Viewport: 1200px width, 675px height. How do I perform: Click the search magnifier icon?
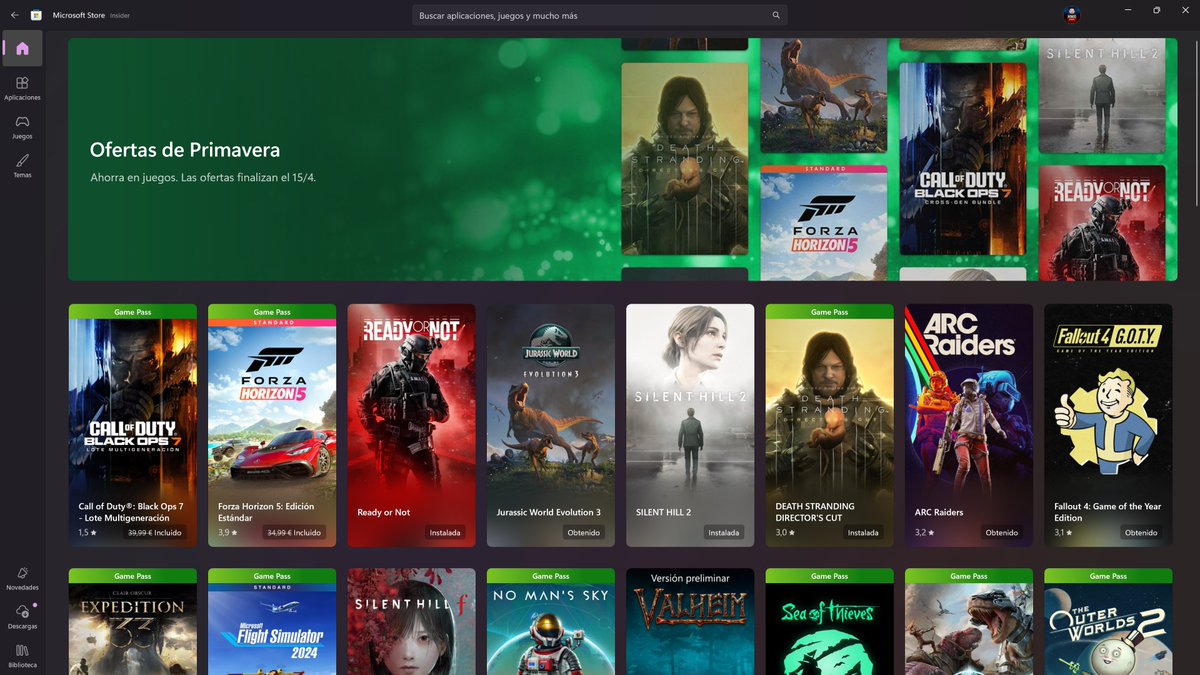[776, 15]
